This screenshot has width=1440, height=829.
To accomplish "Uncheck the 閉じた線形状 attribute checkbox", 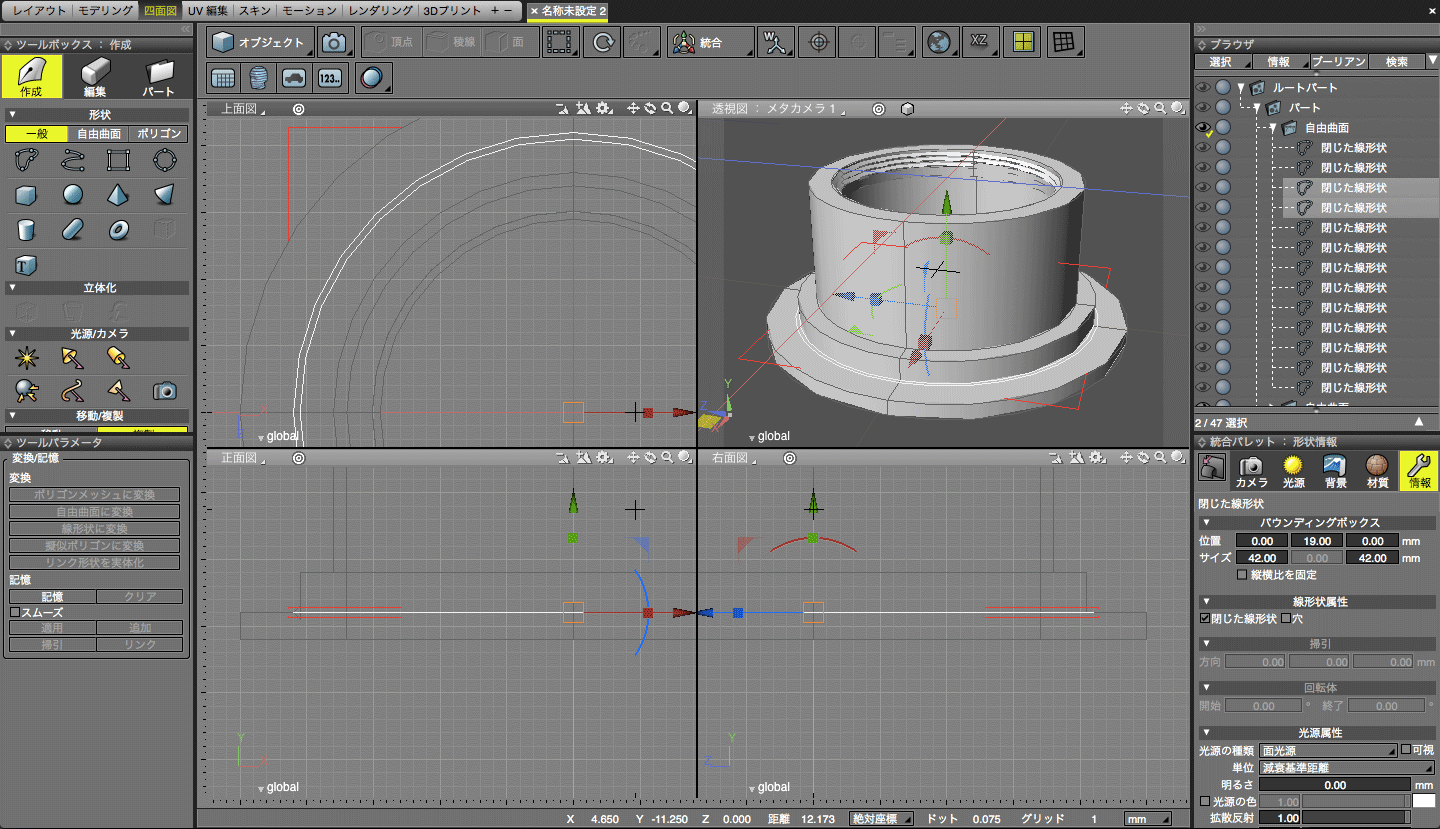I will click(1205, 619).
